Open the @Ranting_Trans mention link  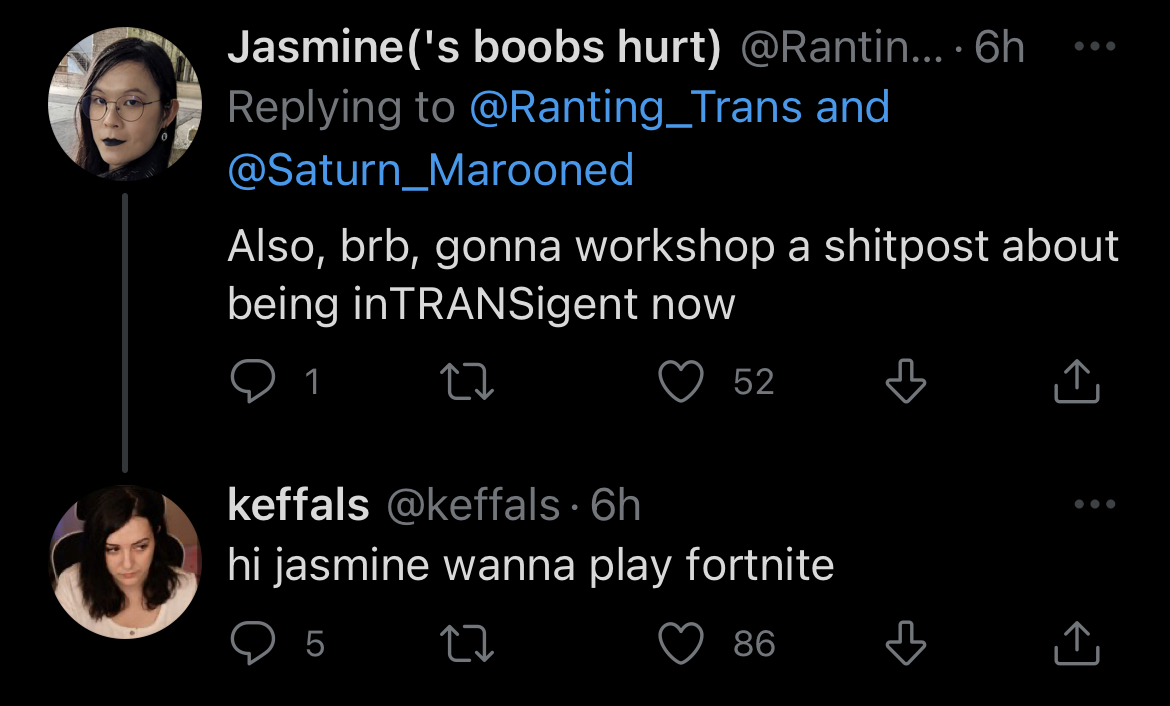(x=639, y=107)
